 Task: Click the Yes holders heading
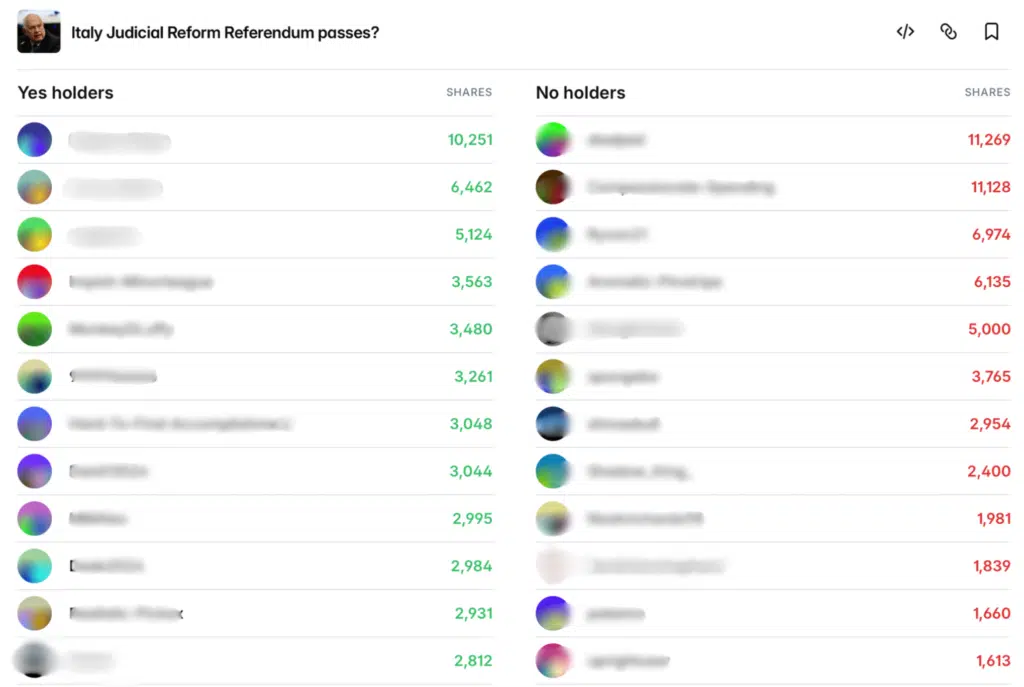[66, 93]
